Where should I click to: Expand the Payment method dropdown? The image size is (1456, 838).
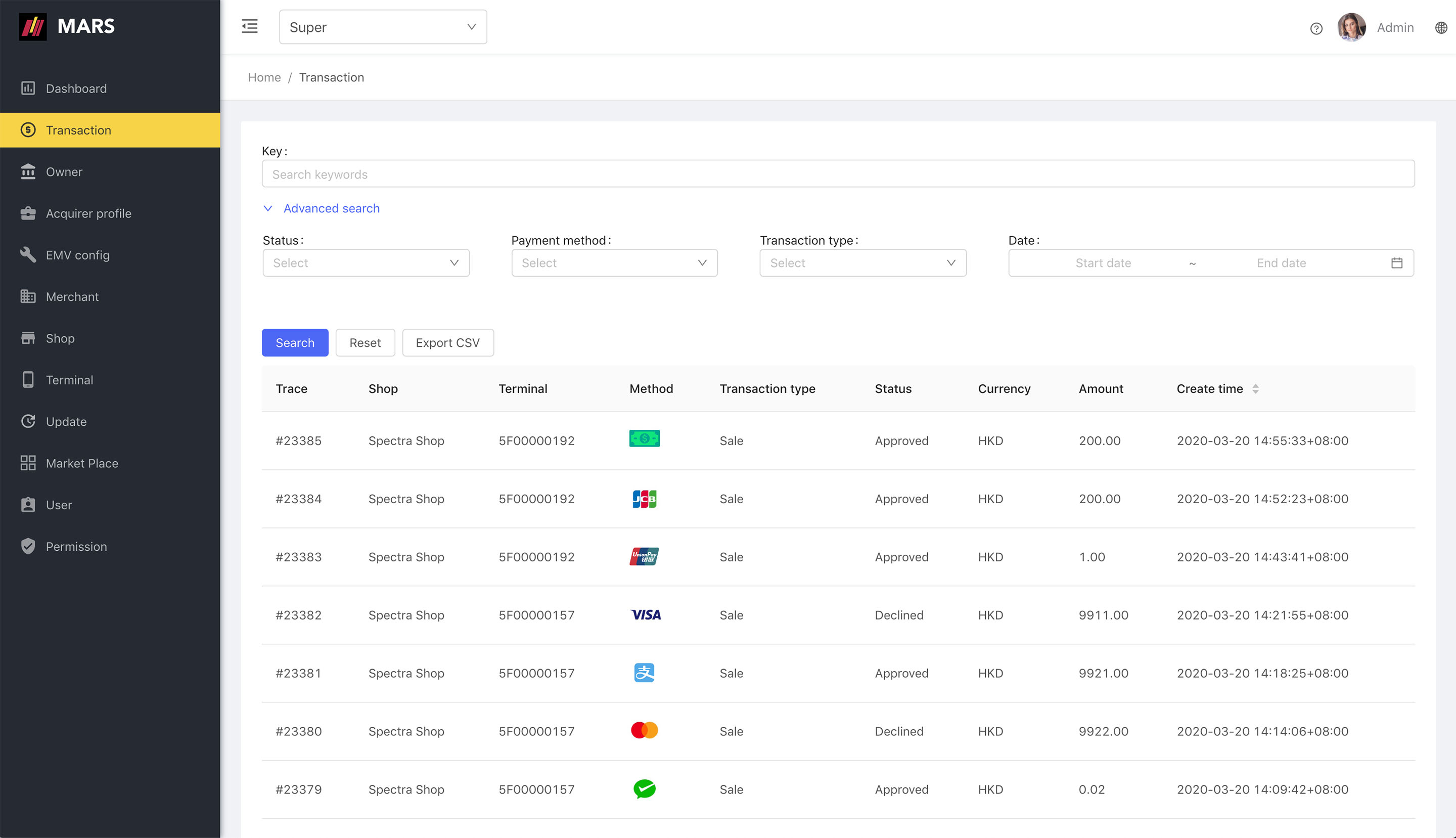click(x=614, y=263)
